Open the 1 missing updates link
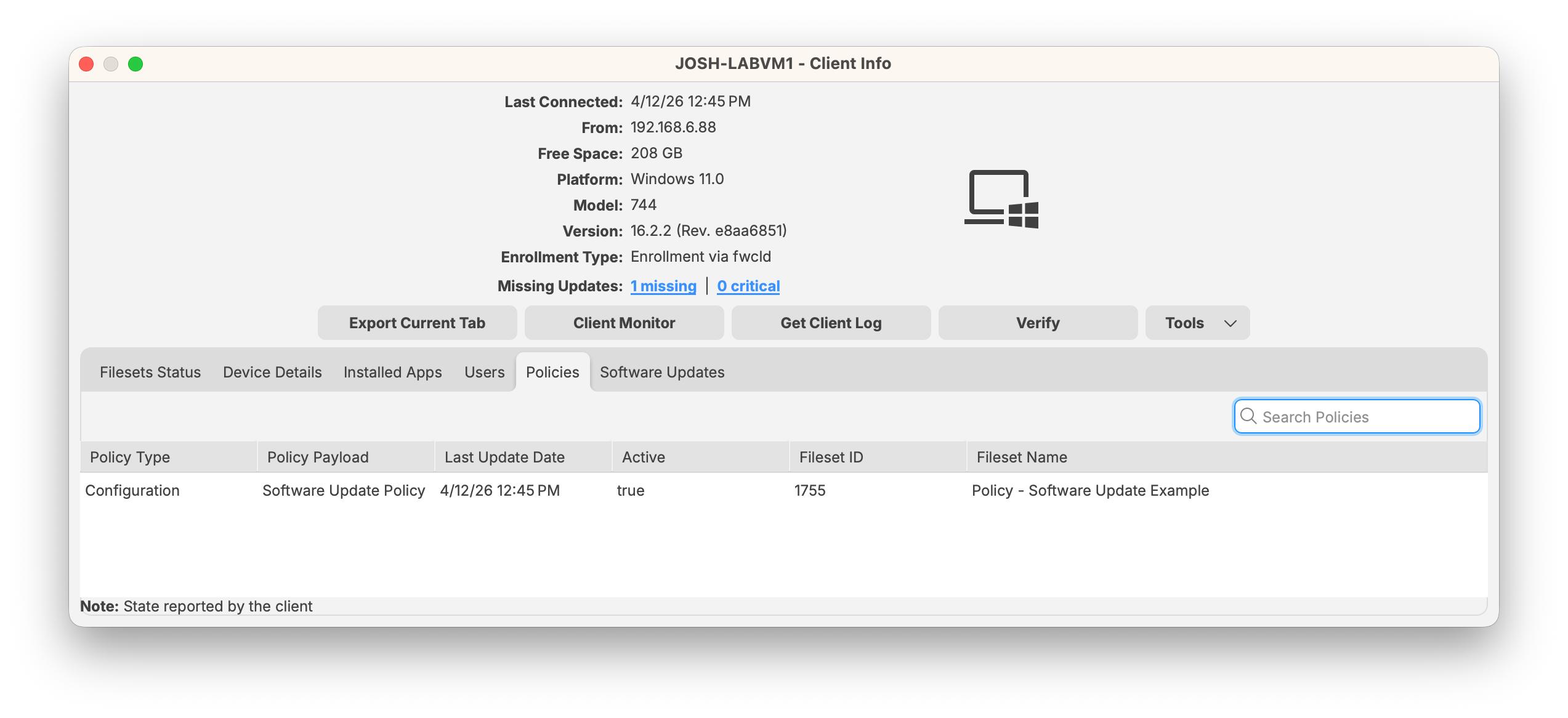 tap(663, 286)
